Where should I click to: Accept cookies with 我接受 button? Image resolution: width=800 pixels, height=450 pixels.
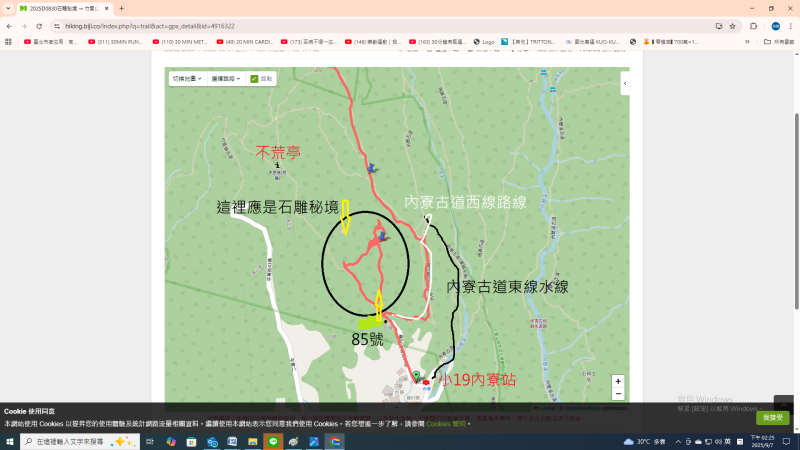click(x=772, y=418)
